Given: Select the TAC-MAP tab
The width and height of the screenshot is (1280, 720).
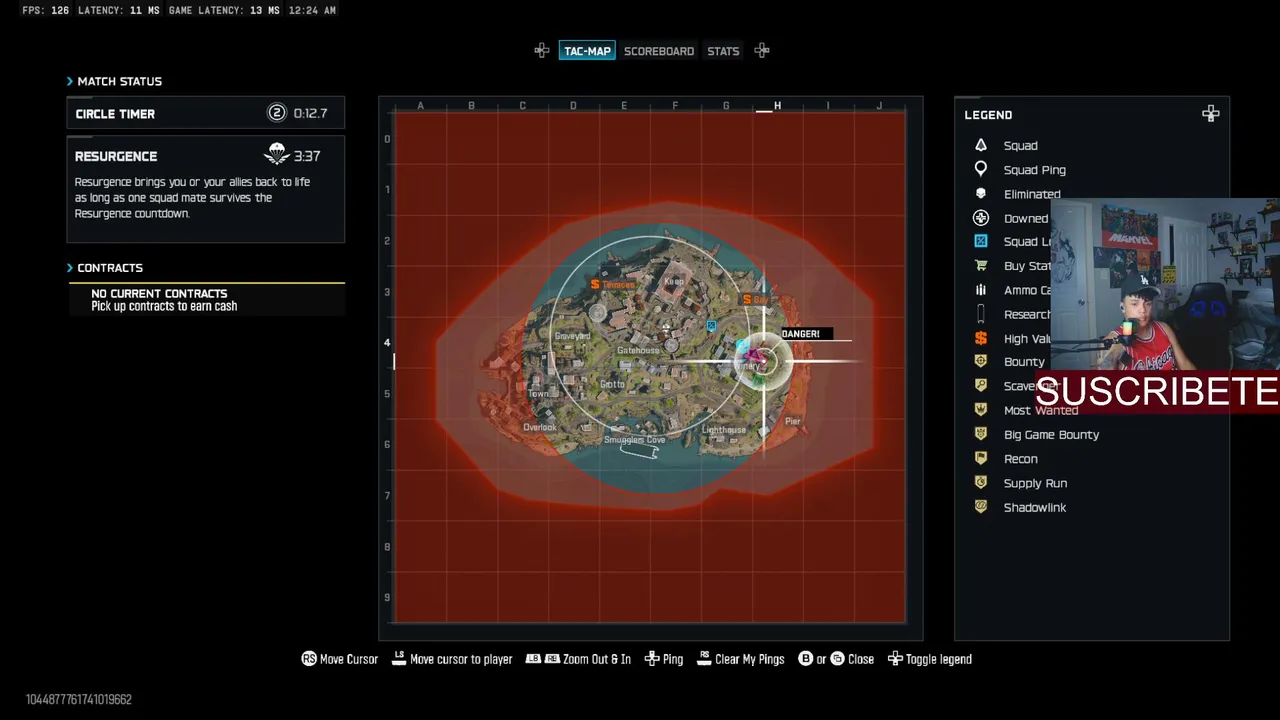Looking at the screenshot, I should (x=587, y=51).
